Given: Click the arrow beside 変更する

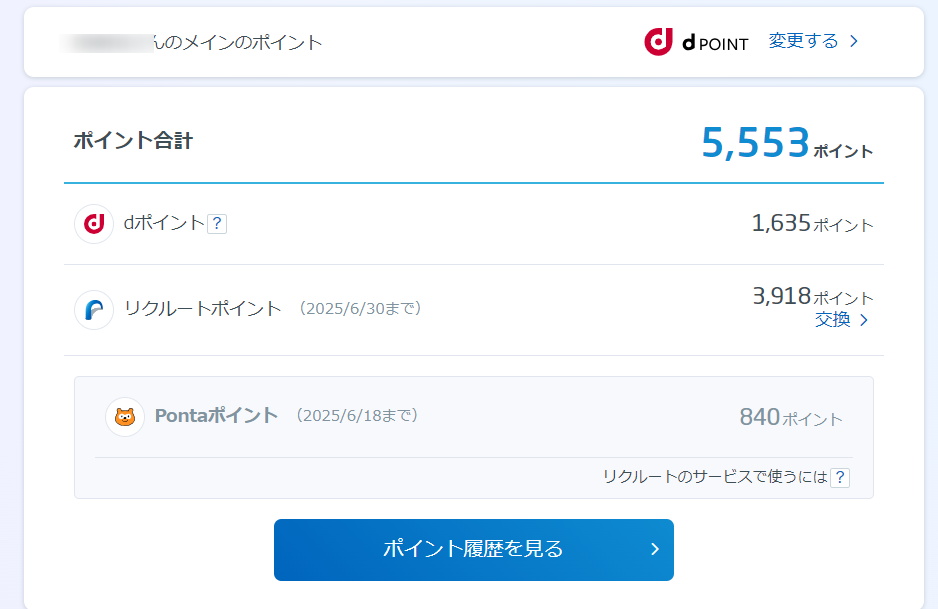Looking at the screenshot, I should click(x=854, y=42).
